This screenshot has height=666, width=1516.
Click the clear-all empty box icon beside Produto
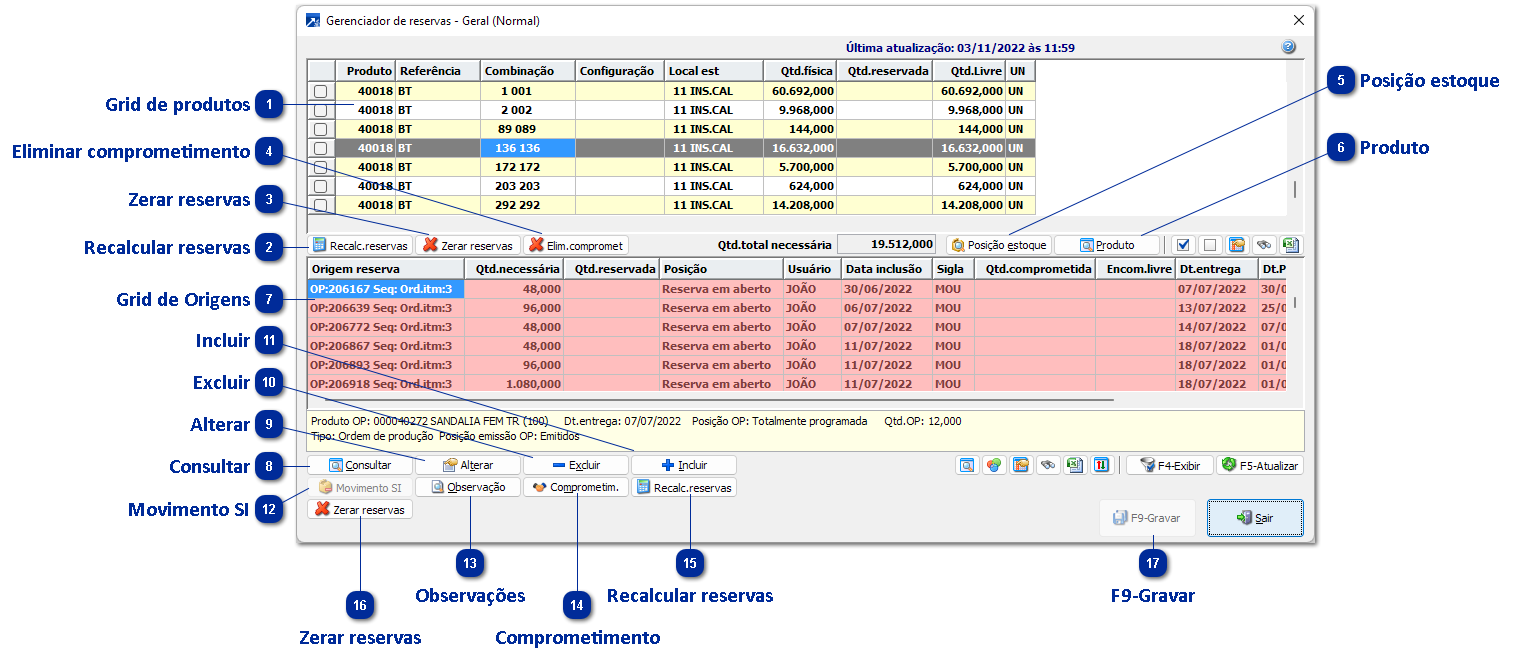[1209, 245]
